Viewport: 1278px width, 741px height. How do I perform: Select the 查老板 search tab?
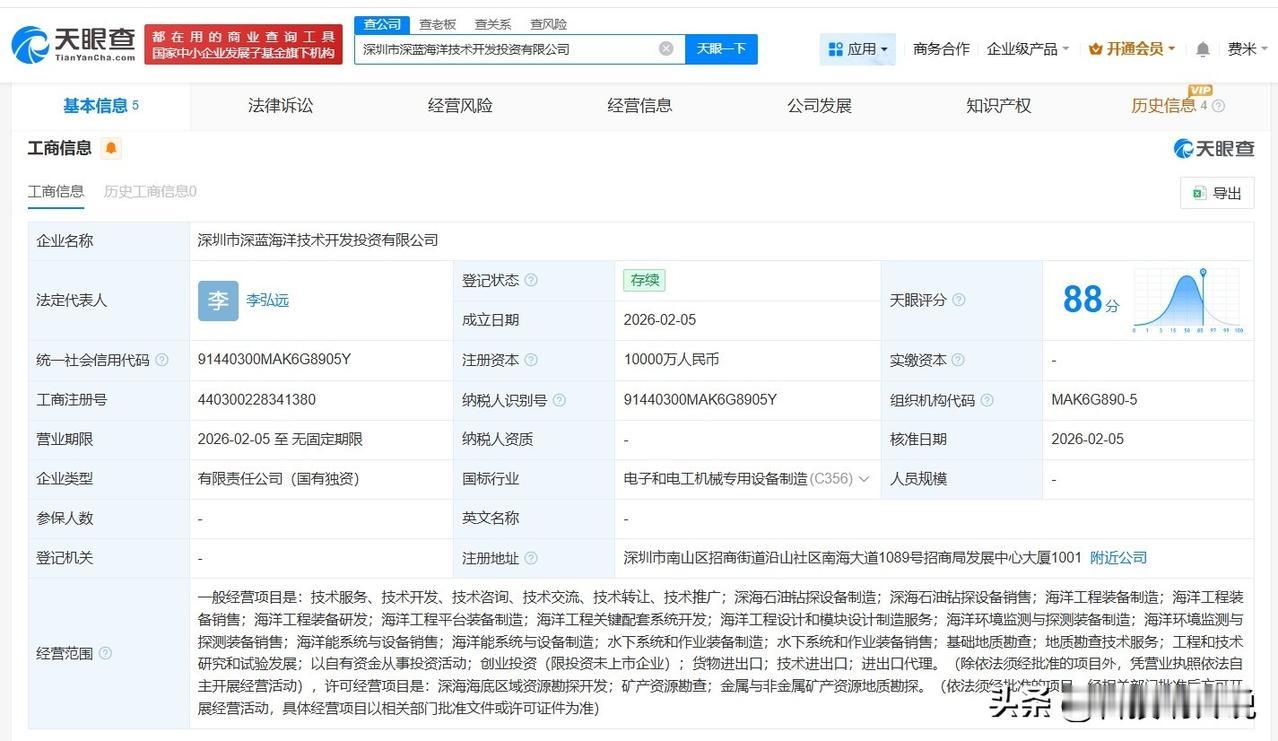point(436,23)
